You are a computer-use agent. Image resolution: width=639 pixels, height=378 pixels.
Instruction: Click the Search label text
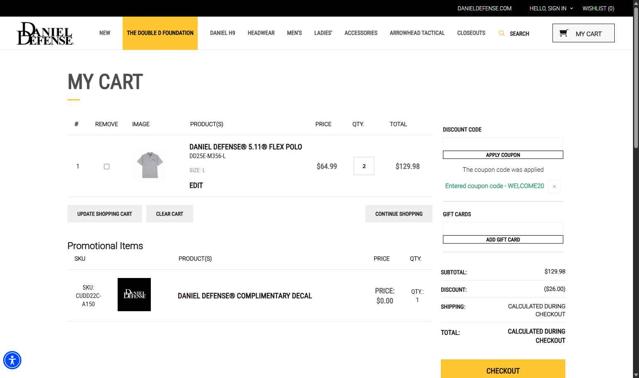tap(519, 33)
